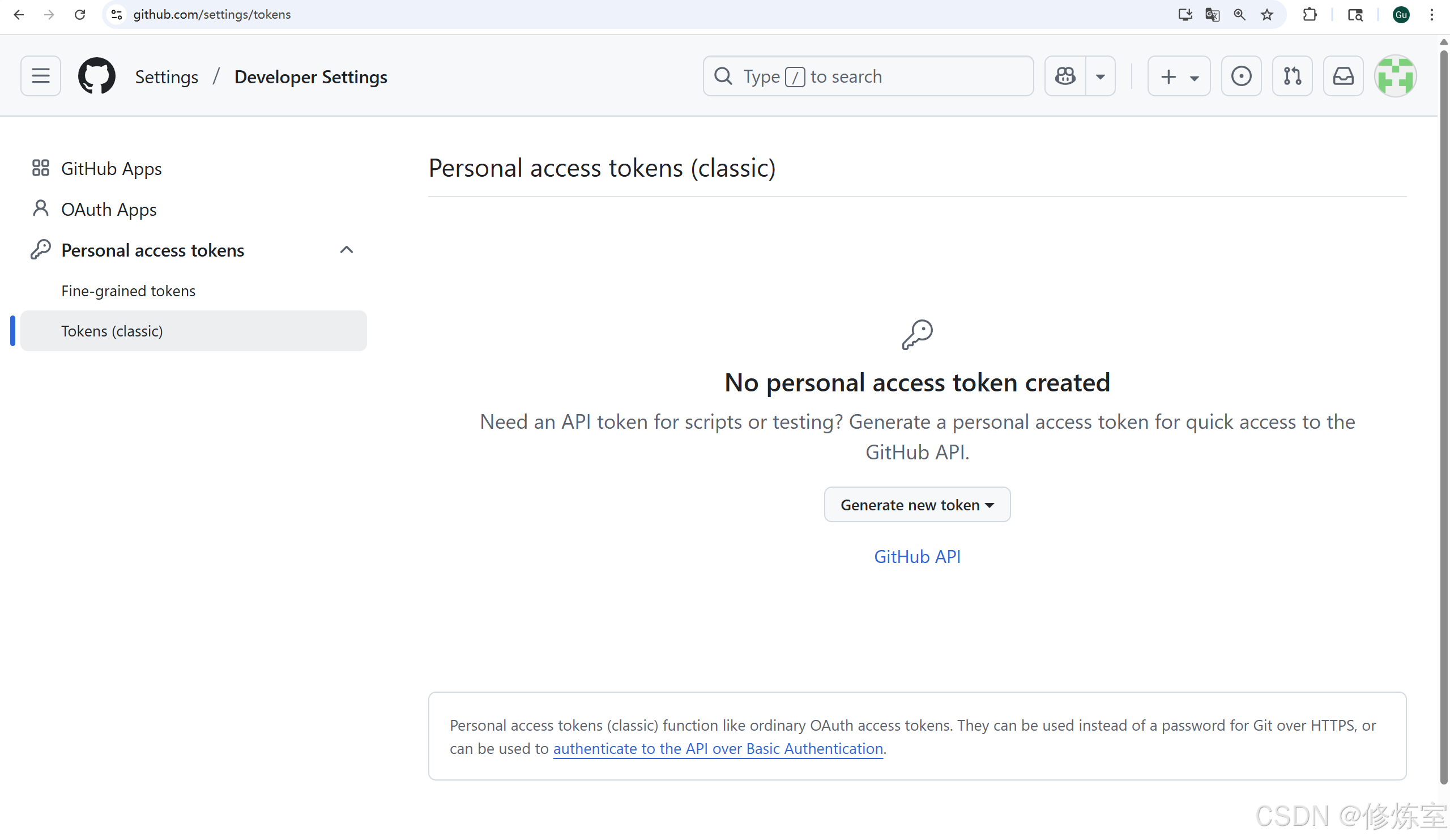Select Fine-grained tokens in sidebar
The height and width of the screenshot is (840, 1450).
pos(193,291)
